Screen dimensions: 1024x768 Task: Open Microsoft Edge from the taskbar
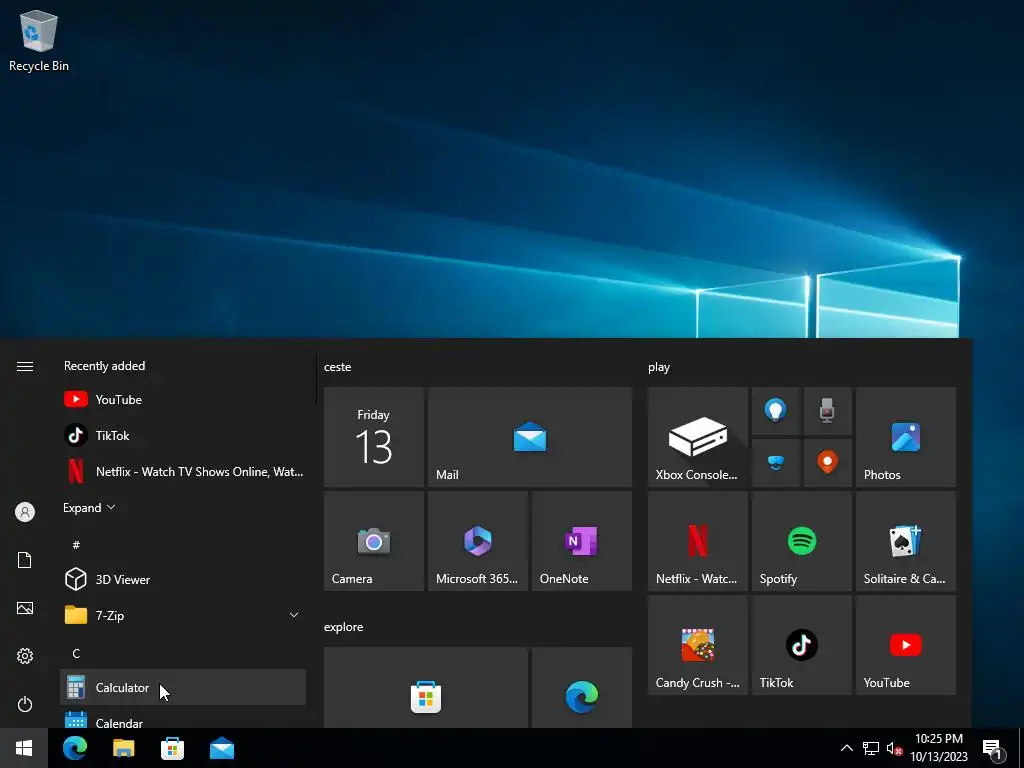coord(75,748)
